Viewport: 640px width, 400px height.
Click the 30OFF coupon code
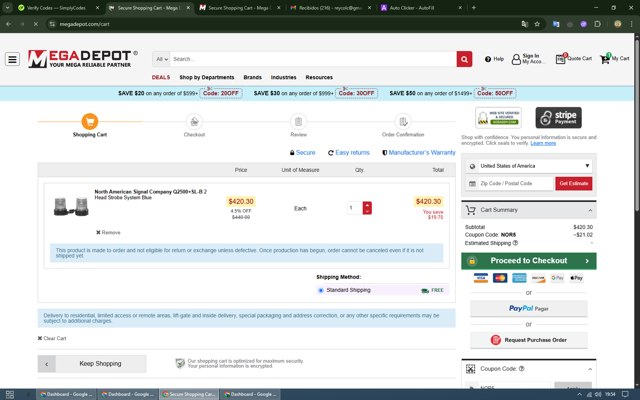point(356,93)
